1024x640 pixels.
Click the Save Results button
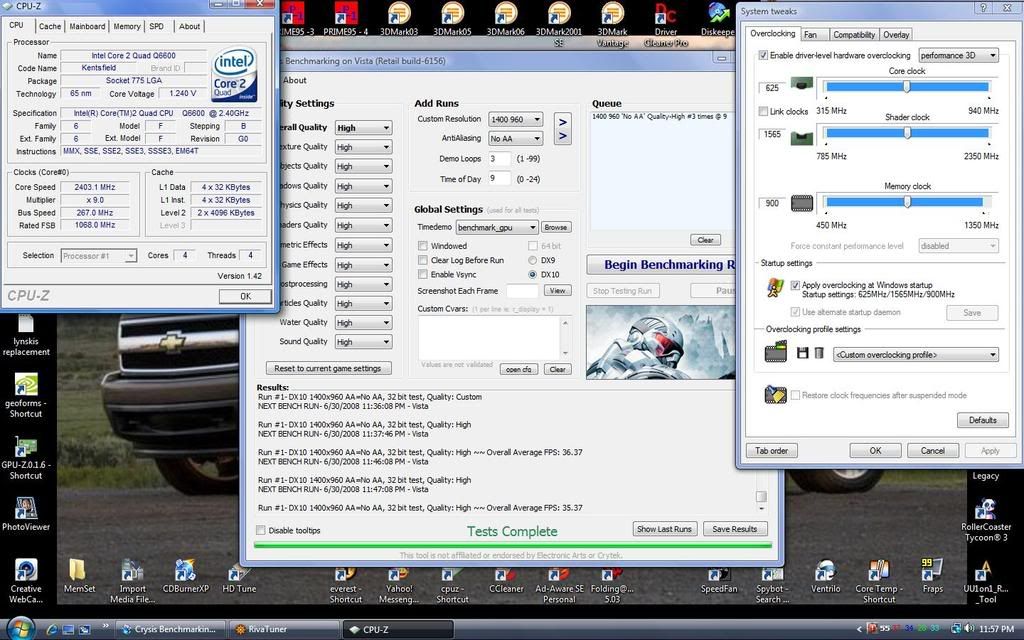(x=735, y=529)
